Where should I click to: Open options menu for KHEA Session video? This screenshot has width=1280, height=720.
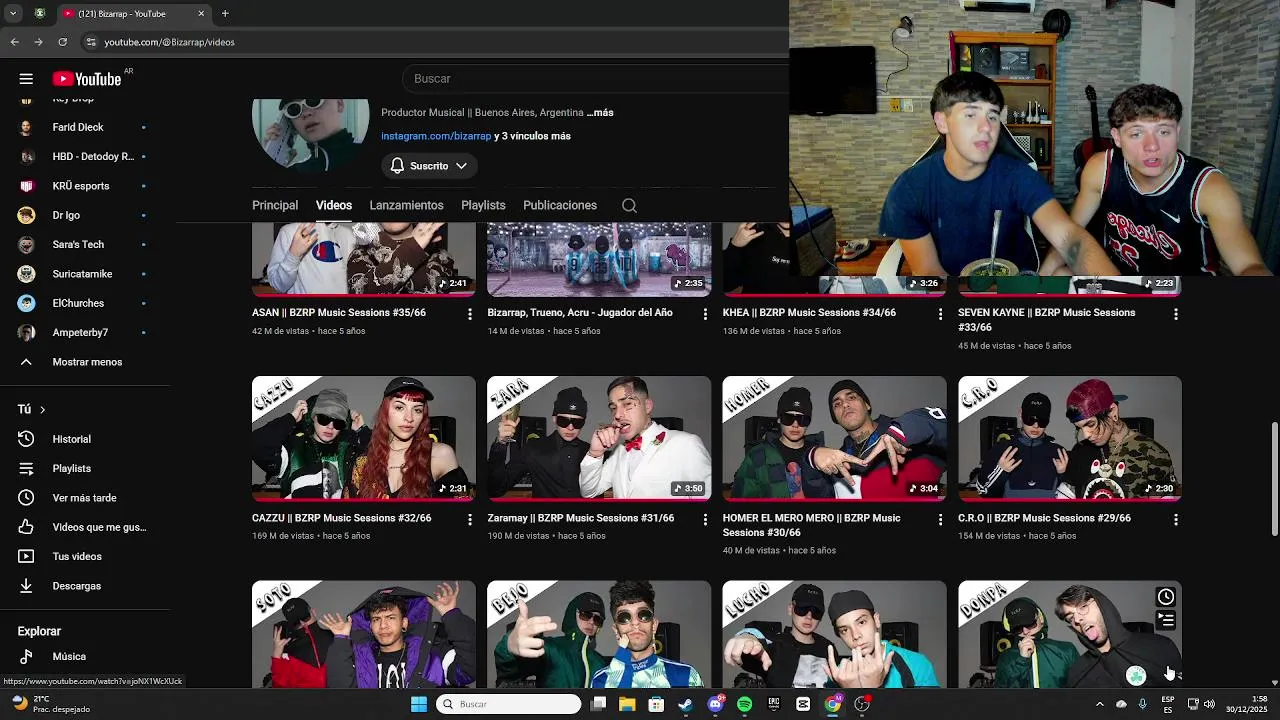(x=940, y=314)
